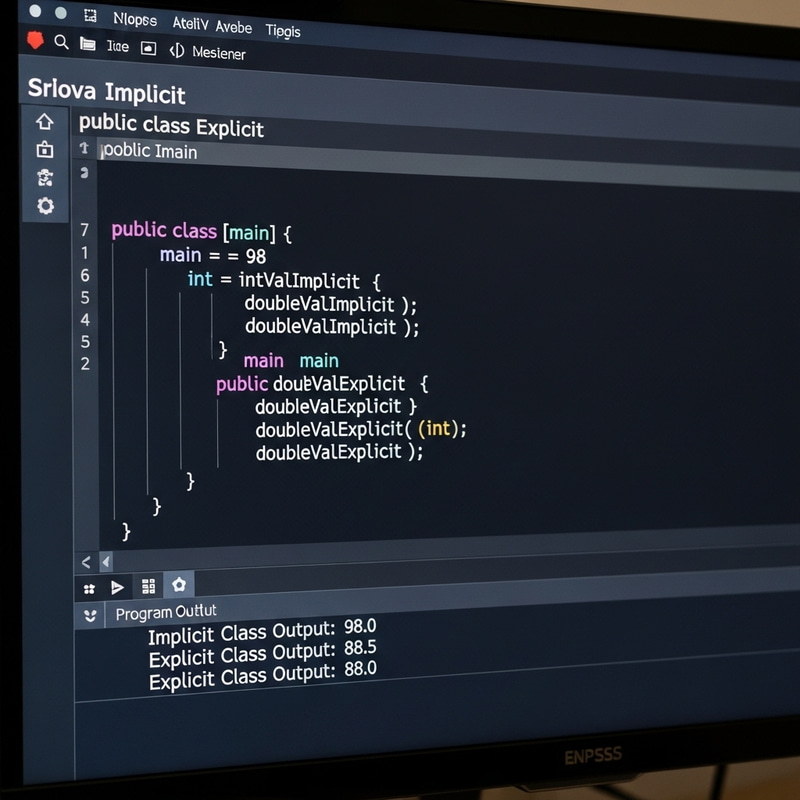The image size is (800, 800).
Task: Switch to the public class Explicit tab
Action: click(170, 128)
